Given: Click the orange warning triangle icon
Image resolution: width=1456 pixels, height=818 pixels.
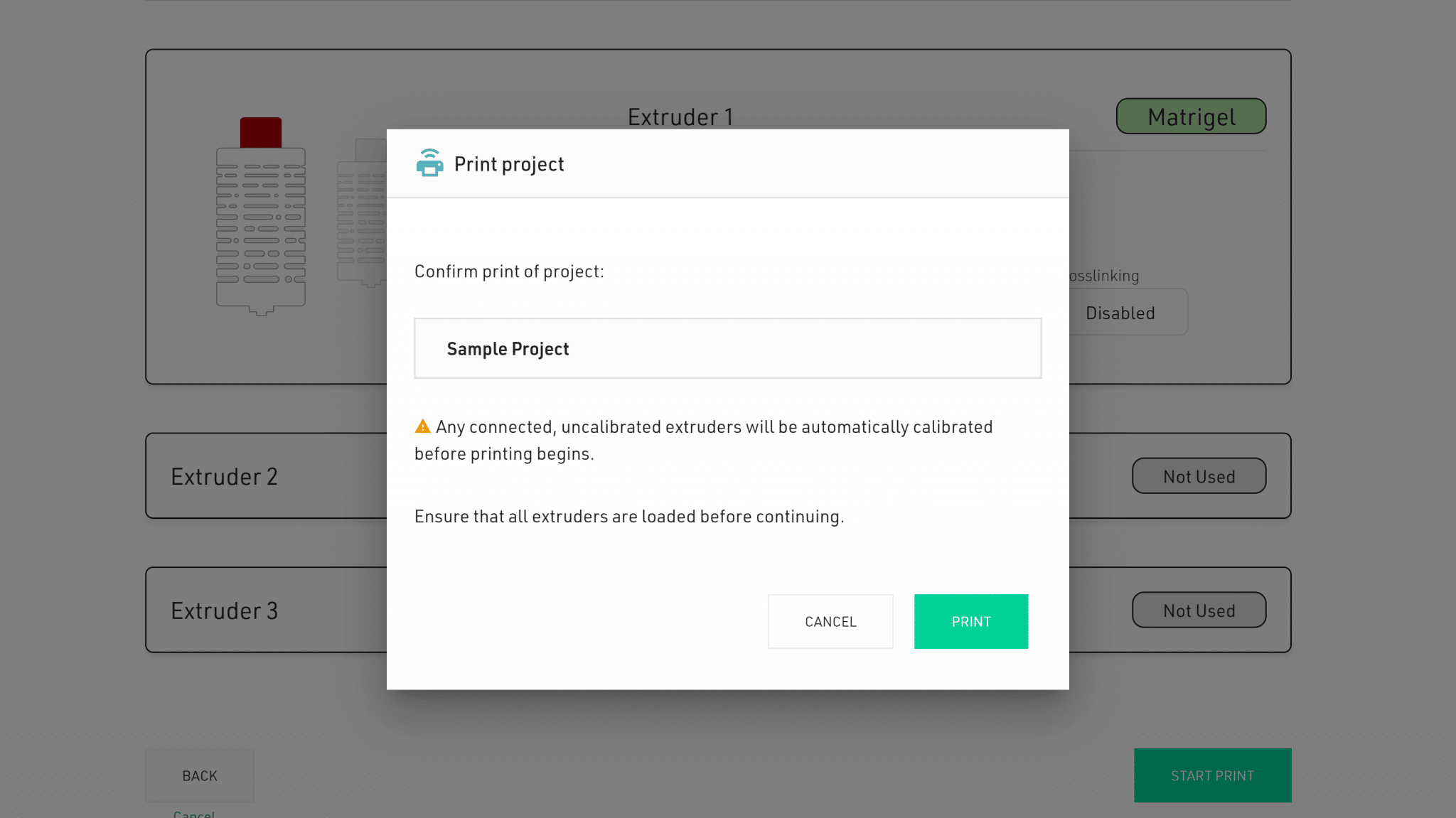Looking at the screenshot, I should click(x=422, y=426).
